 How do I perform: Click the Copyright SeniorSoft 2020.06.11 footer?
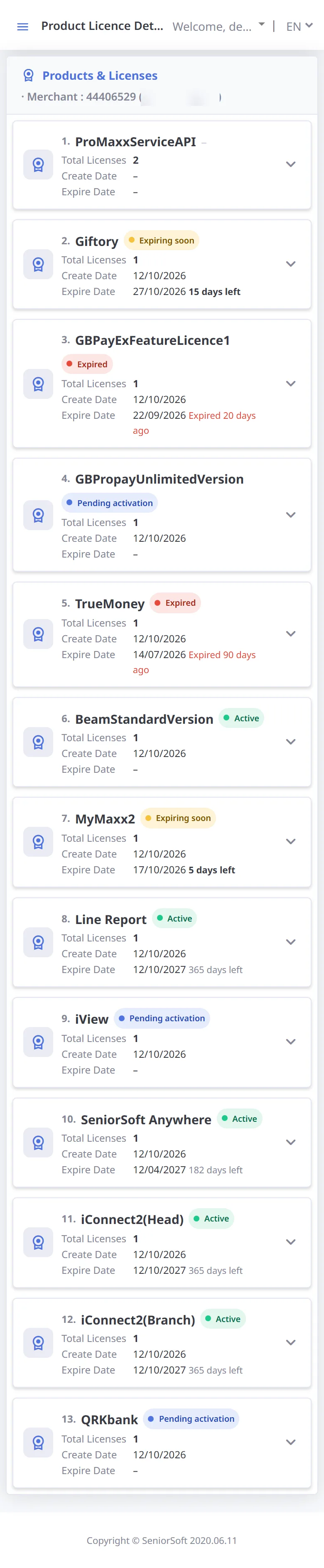point(162,1541)
